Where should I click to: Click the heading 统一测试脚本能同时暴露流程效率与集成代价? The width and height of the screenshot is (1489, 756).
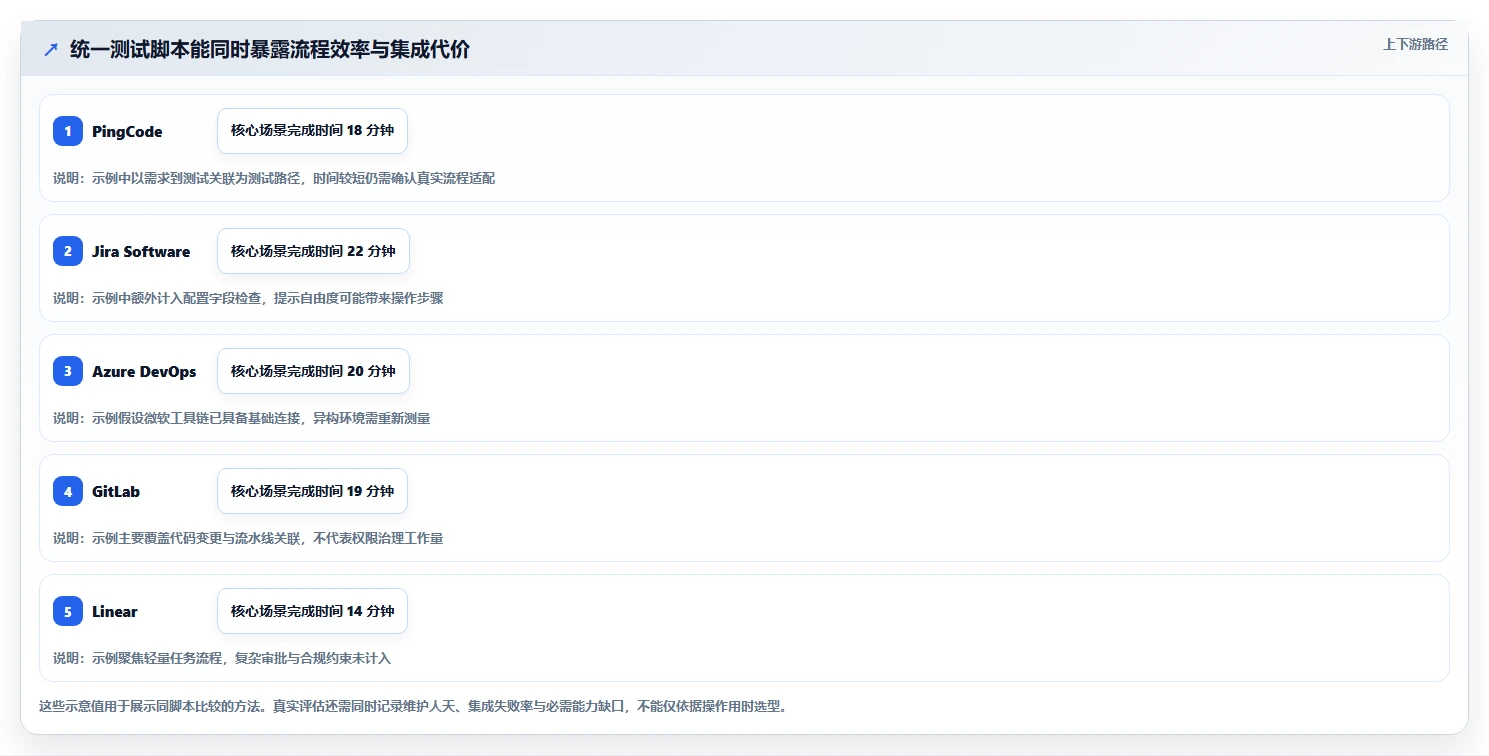point(270,50)
